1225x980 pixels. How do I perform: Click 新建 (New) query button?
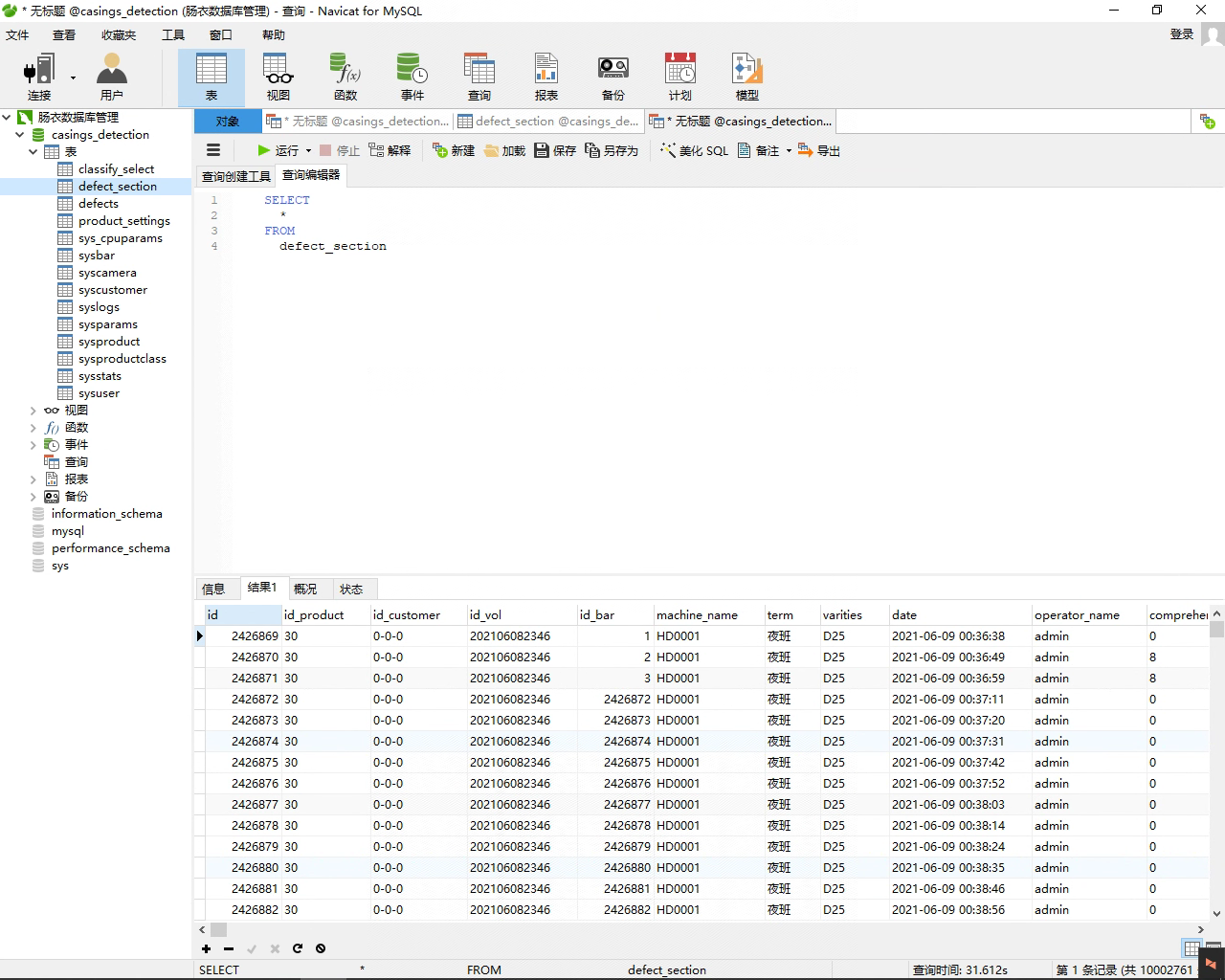454,150
